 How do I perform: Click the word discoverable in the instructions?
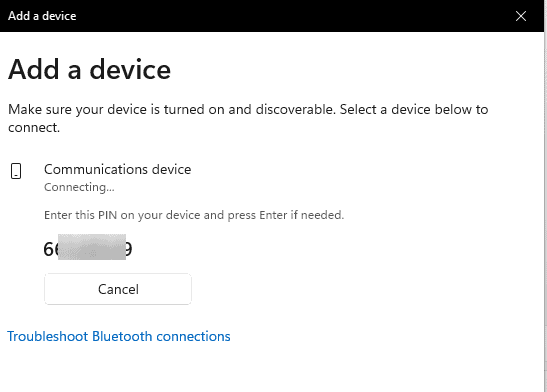pos(295,110)
